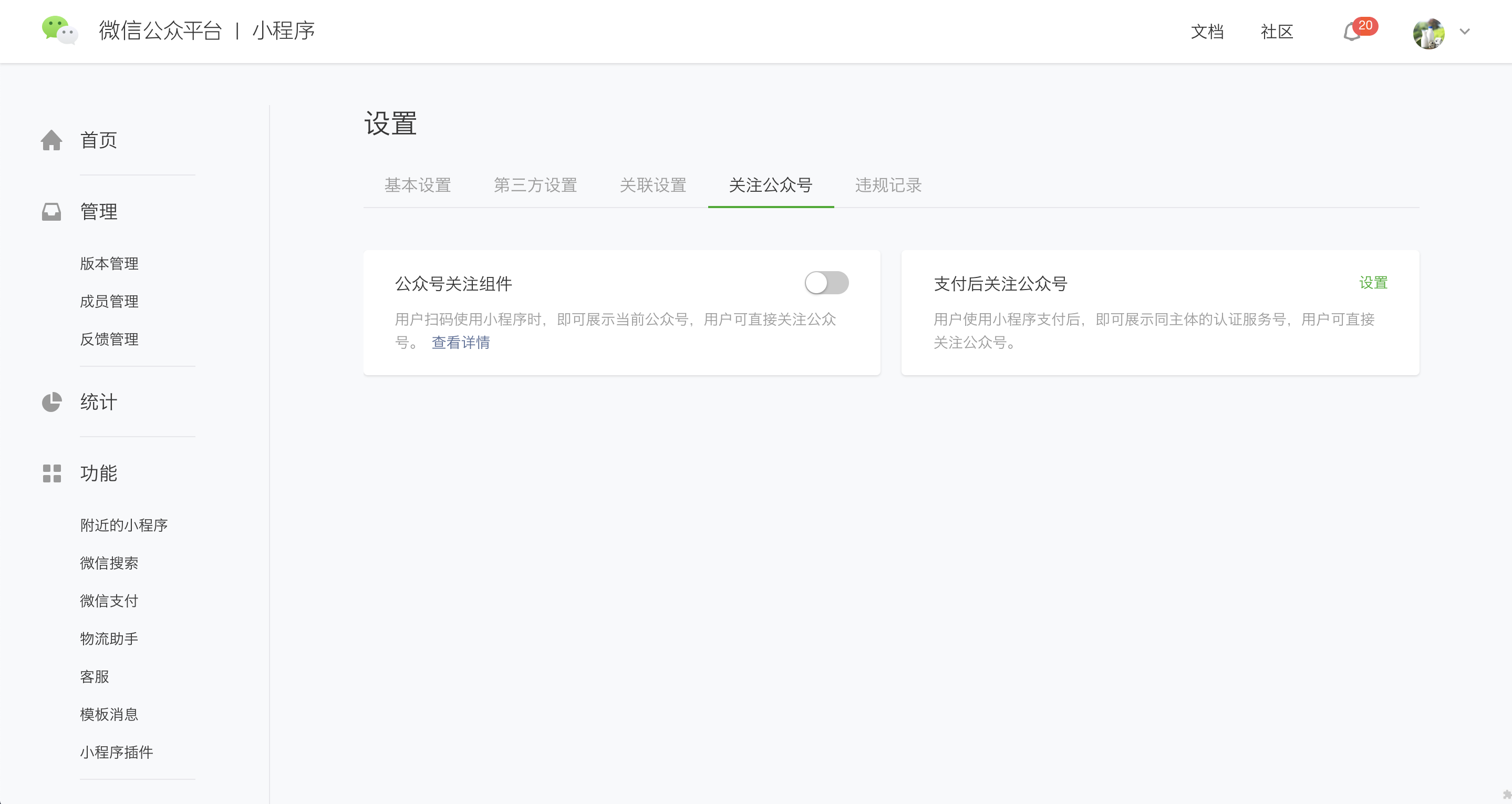This screenshot has height=804, width=1512.
Task: Click the pie chart icon beside 统计
Action: 51,403
